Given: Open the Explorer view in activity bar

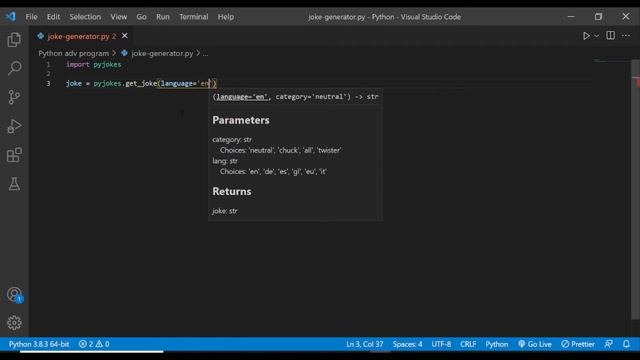Looking at the screenshot, I should tap(14, 40).
